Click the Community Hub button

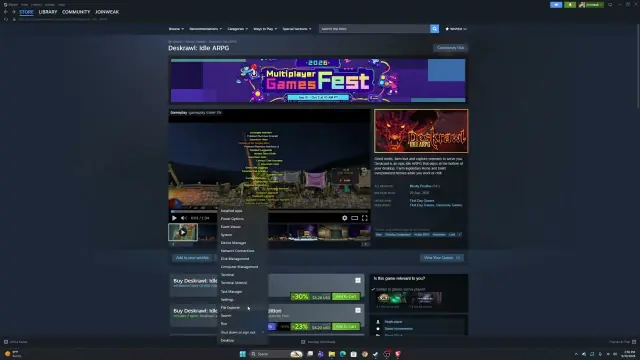pyautogui.click(x=450, y=48)
